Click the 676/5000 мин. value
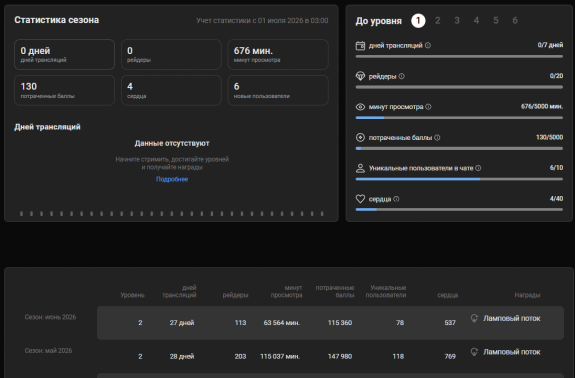 coord(542,107)
